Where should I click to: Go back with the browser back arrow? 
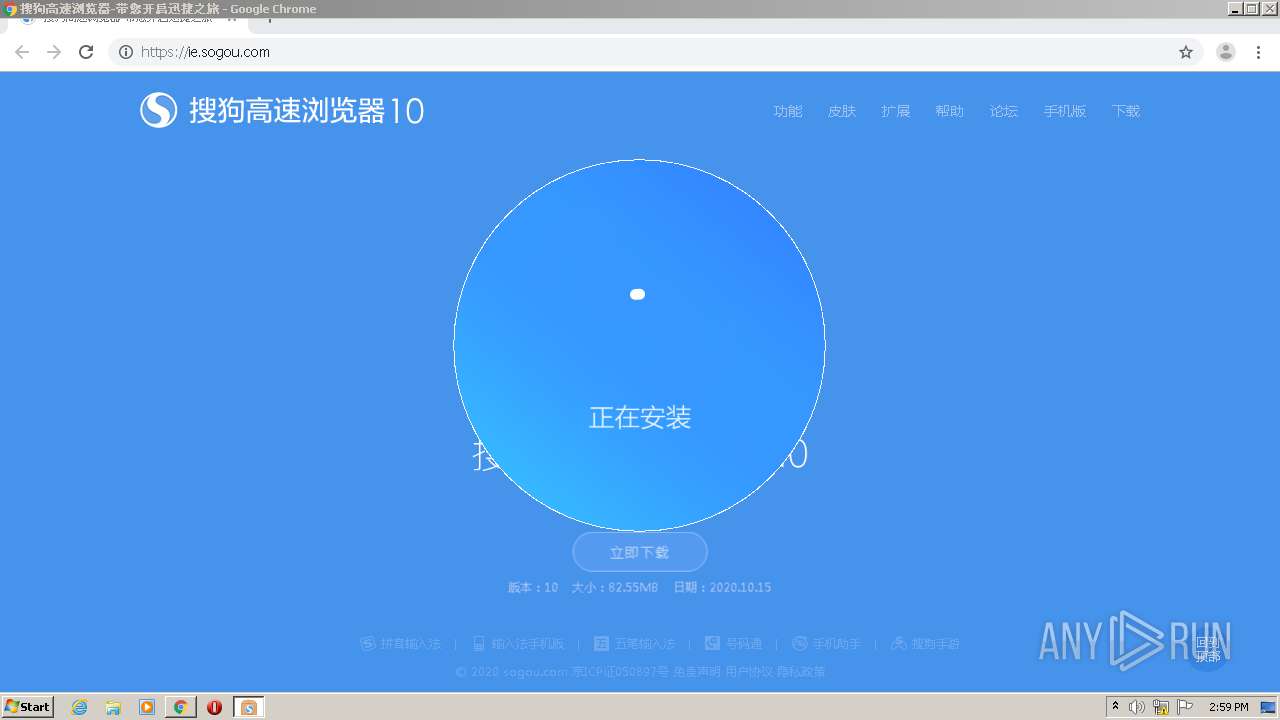(x=22, y=52)
